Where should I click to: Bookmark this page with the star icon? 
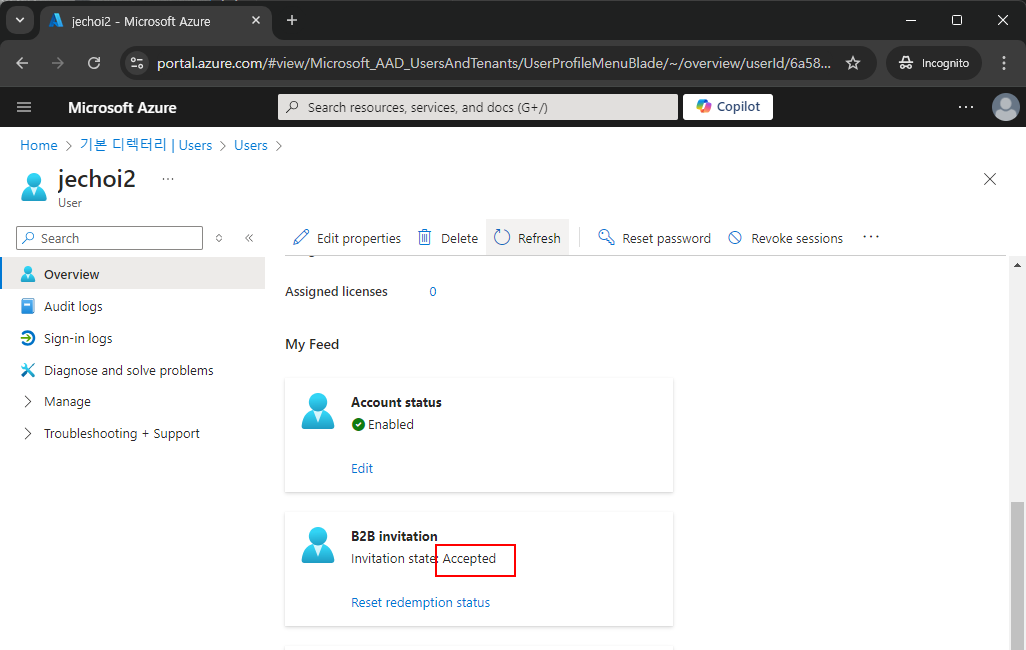(x=853, y=63)
